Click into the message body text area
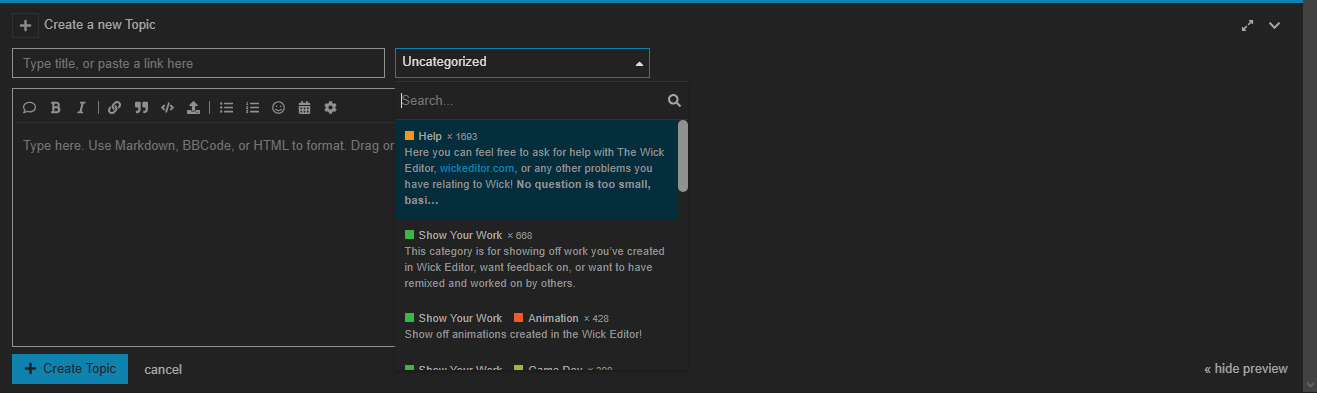The image size is (1317, 393). click(204, 235)
